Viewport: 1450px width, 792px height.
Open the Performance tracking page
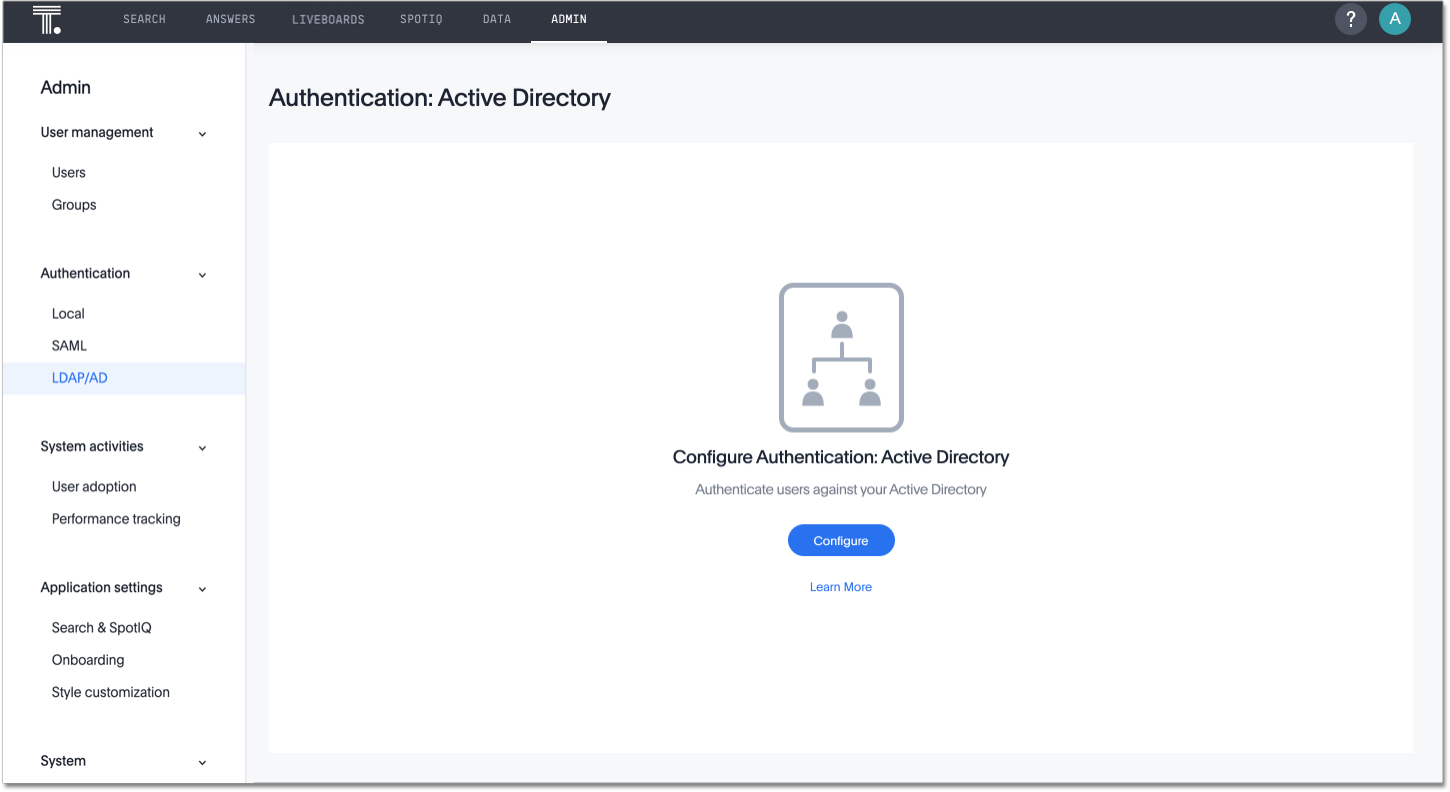pyautogui.click(x=116, y=518)
